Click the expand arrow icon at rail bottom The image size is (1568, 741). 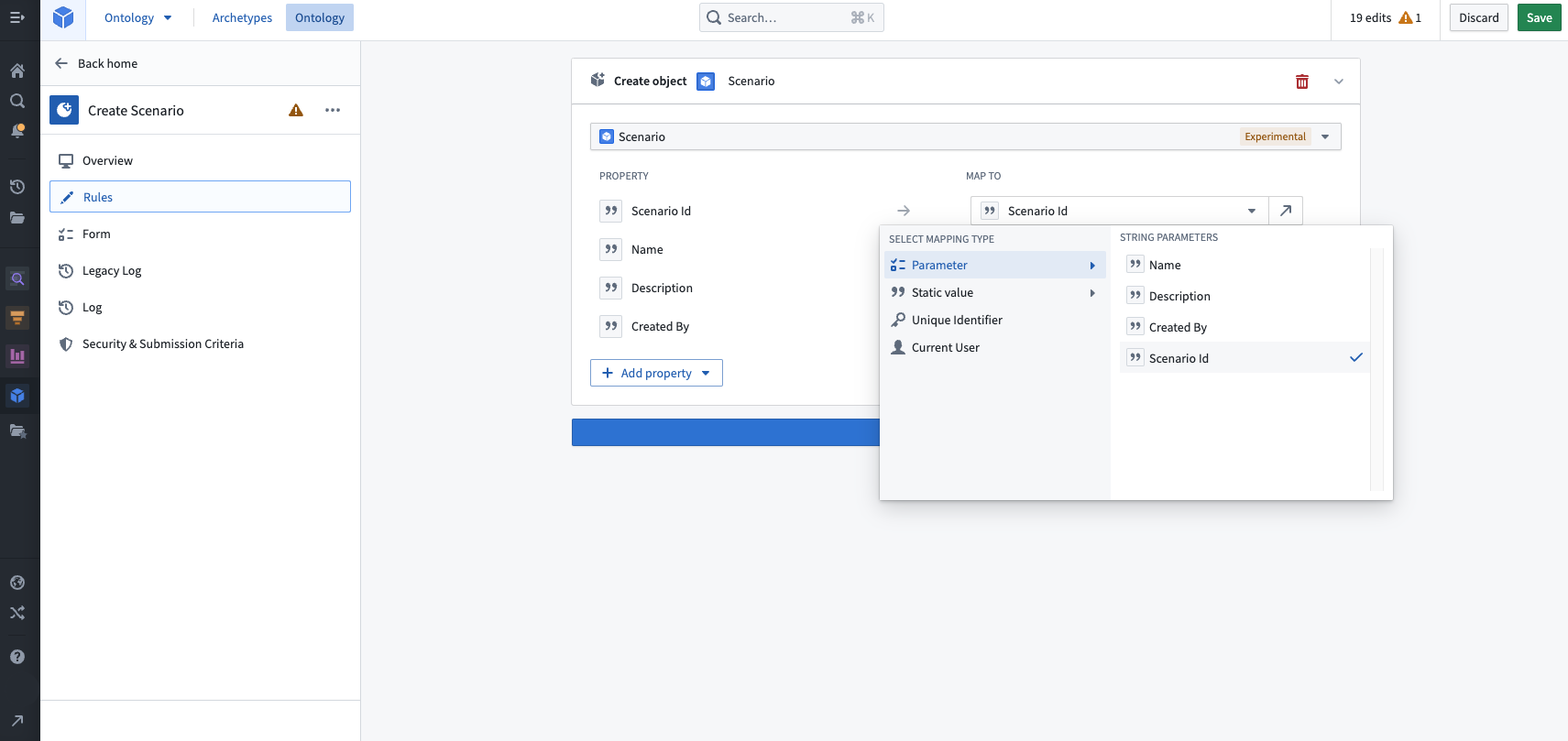coord(17,721)
